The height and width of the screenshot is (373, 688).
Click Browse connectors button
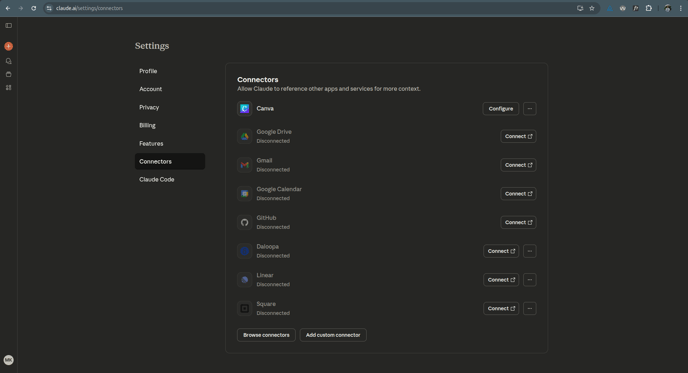266,335
